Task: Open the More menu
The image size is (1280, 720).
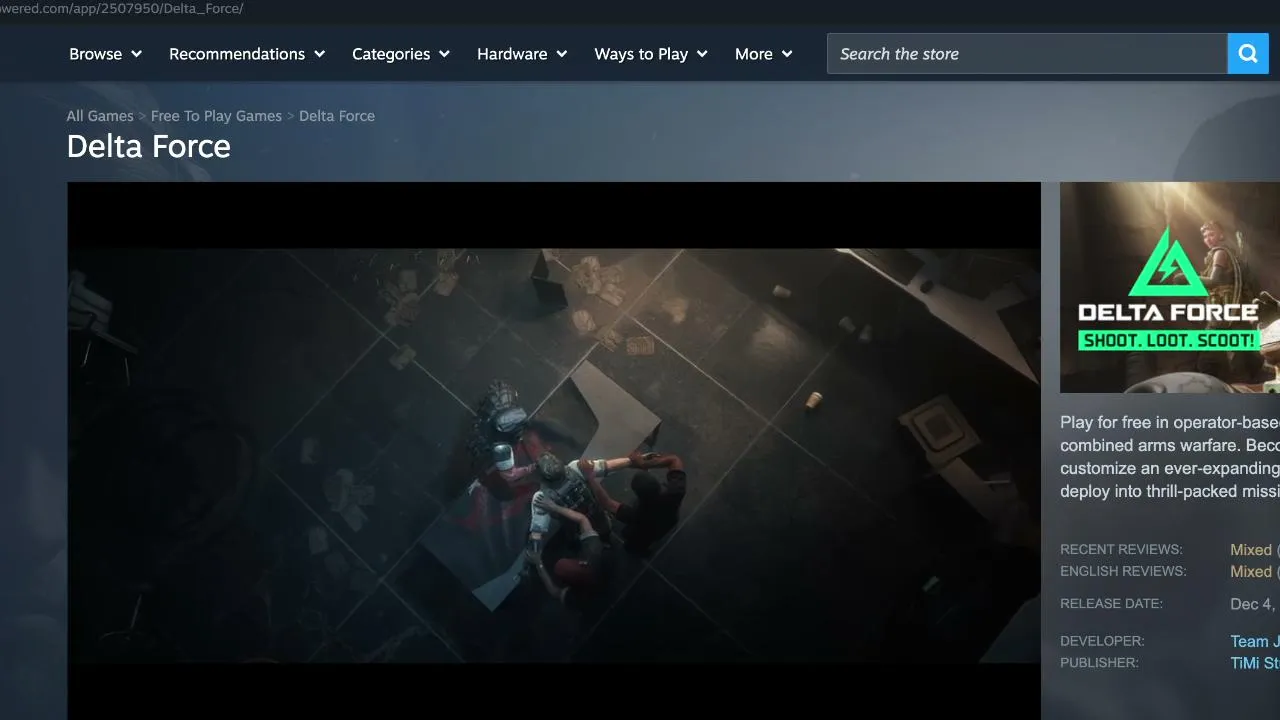Action: point(764,54)
